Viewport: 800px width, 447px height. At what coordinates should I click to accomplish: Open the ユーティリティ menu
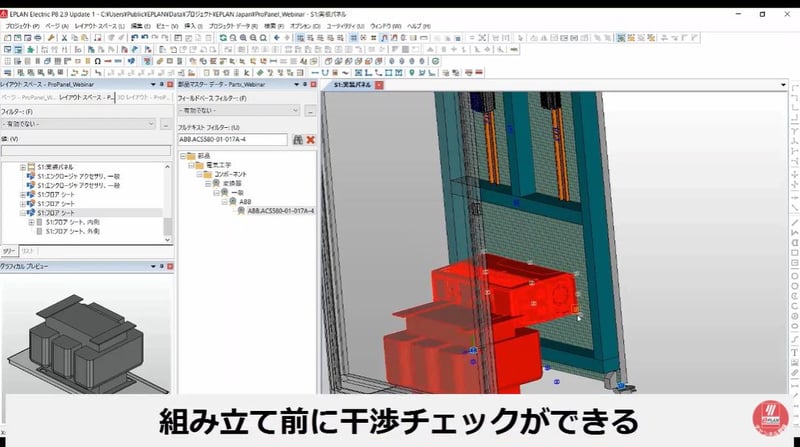345,26
